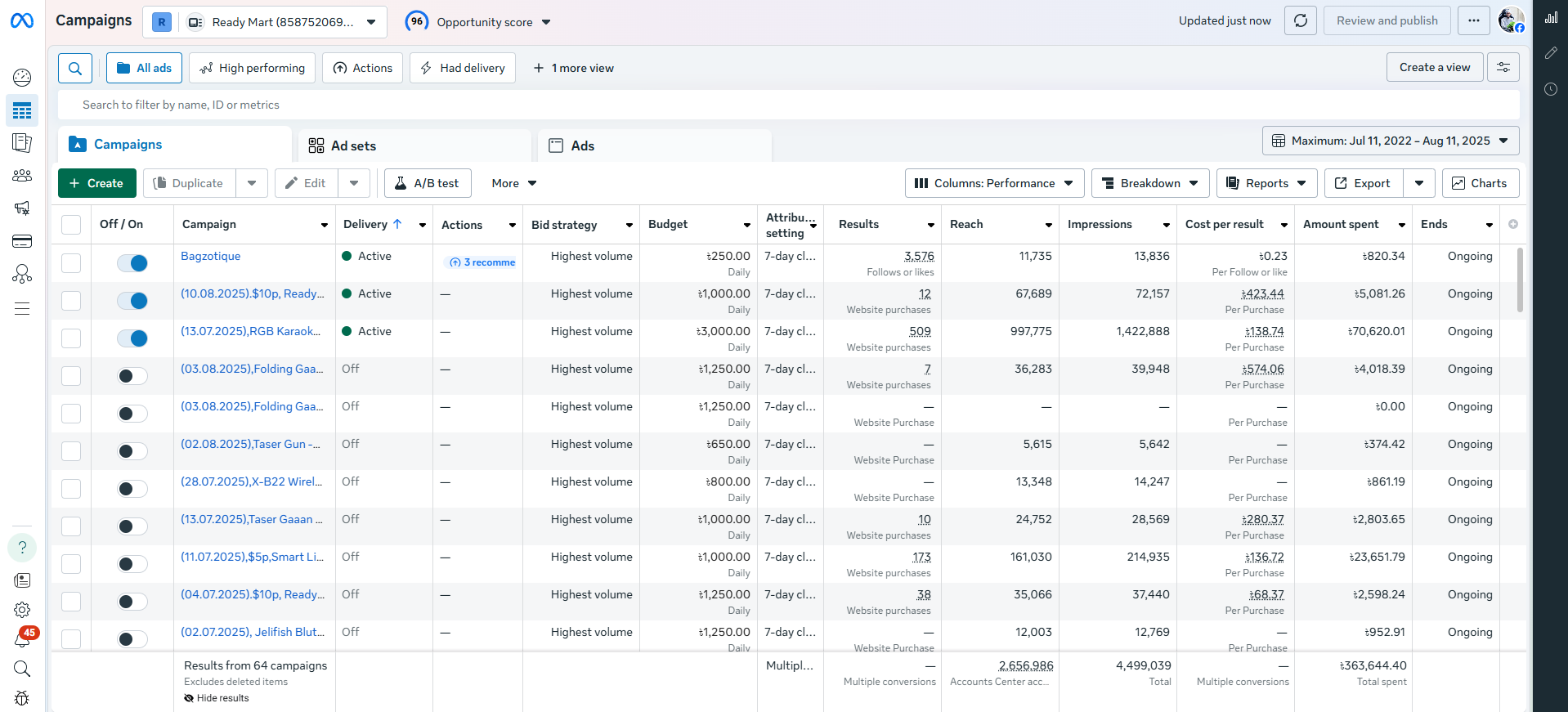This screenshot has width=1568, height=712.
Task: Open the help question mark icon
Action: tap(22, 548)
